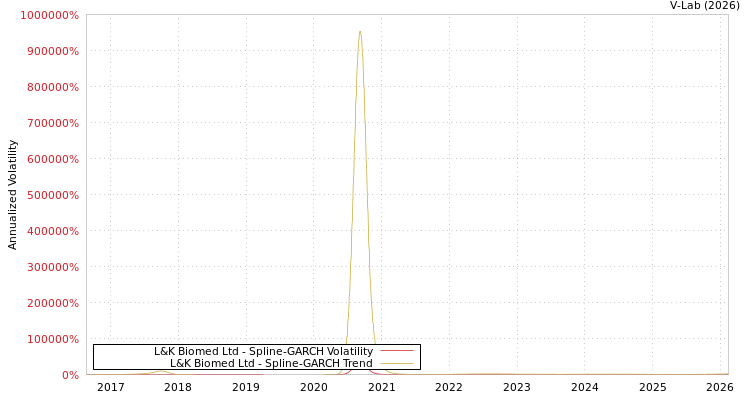Click the peak of the trend spike
This screenshot has width=750, height=400.
click(x=360, y=32)
